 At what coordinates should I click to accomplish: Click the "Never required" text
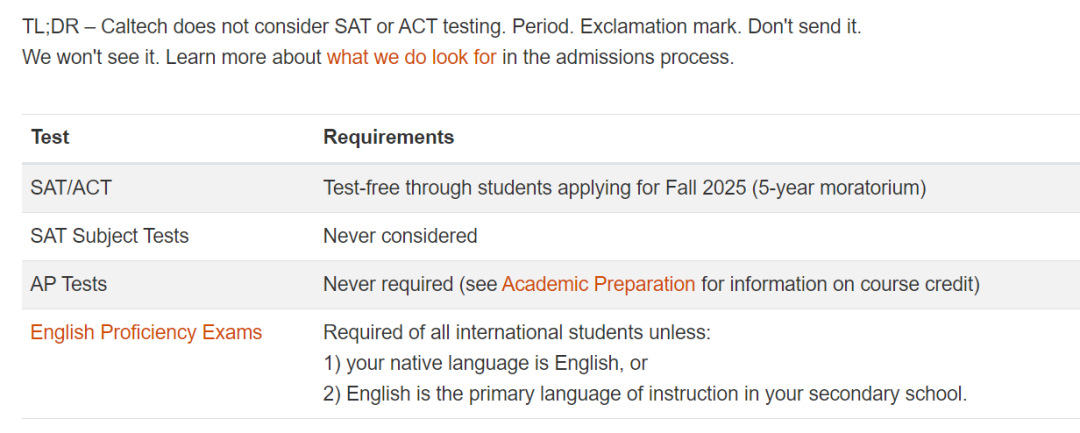pyautogui.click(x=388, y=284)
